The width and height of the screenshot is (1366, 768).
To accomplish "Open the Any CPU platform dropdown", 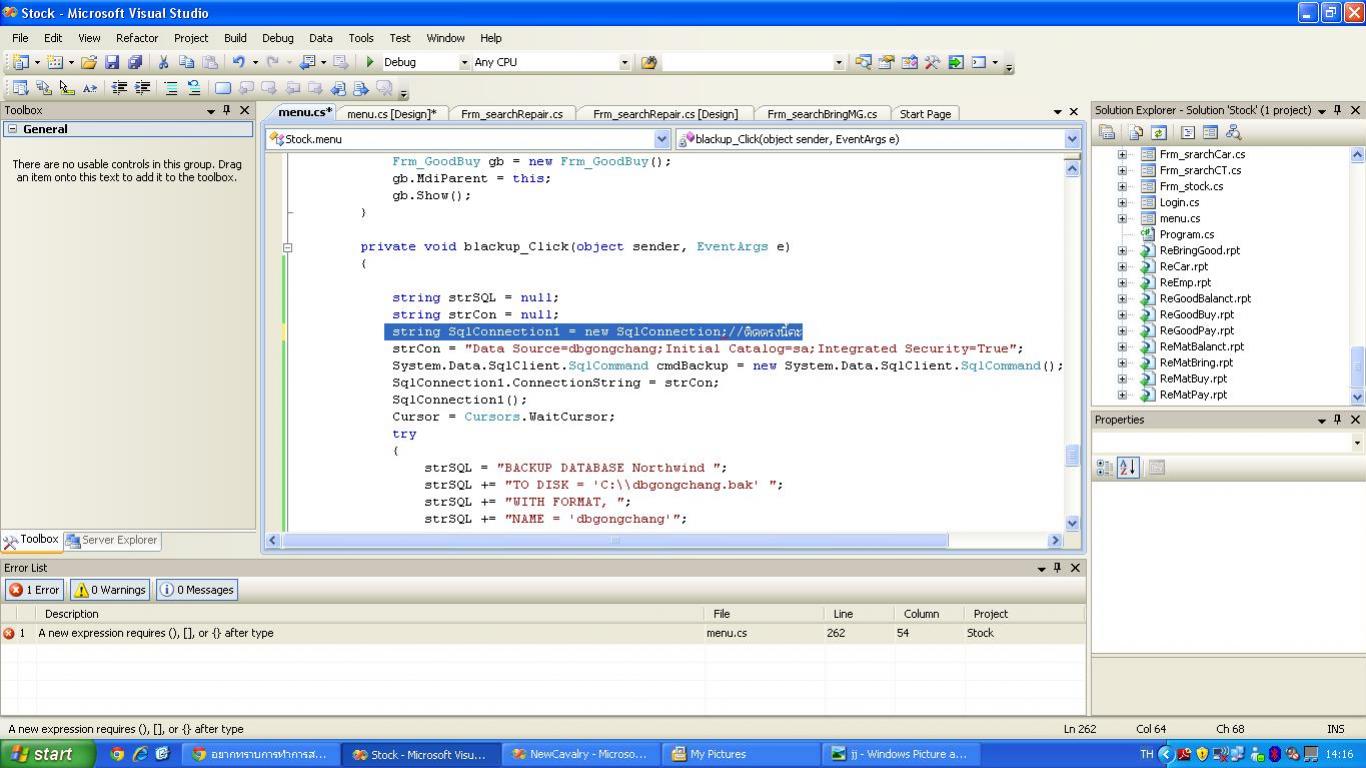I will (x=624, y=62).
